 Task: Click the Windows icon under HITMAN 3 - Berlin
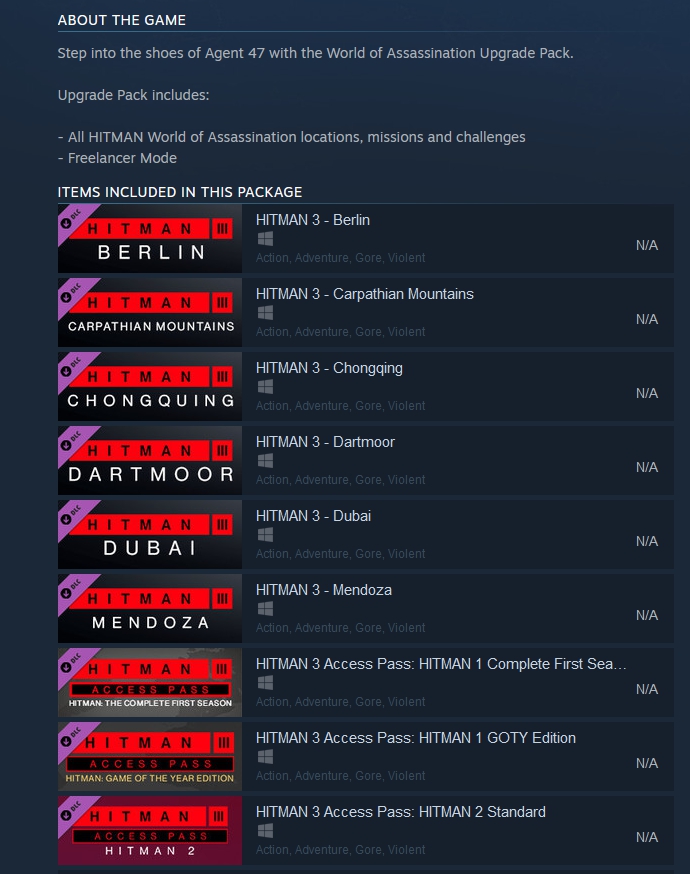pyautogui.click(x=265, y=239)
